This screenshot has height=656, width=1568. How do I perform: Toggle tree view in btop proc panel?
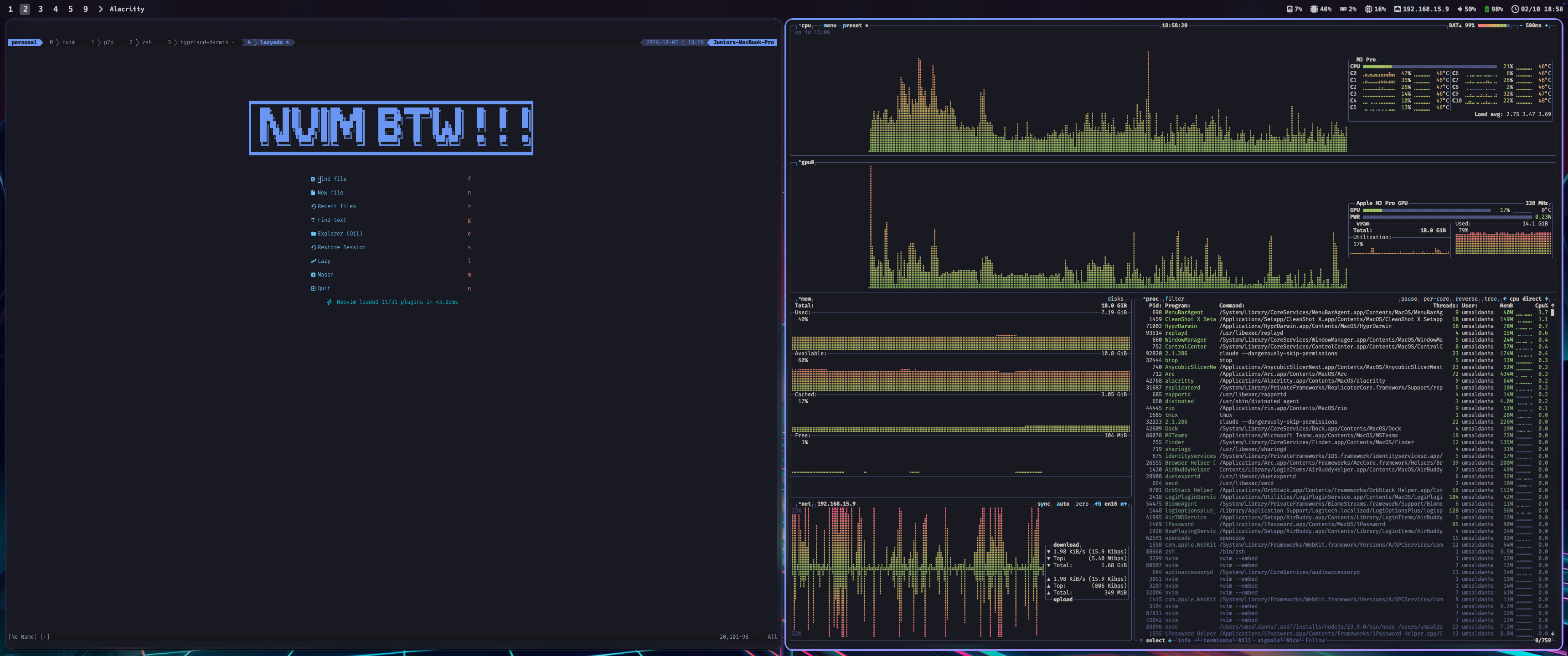pyautogui.click(x=1490, y=299)
